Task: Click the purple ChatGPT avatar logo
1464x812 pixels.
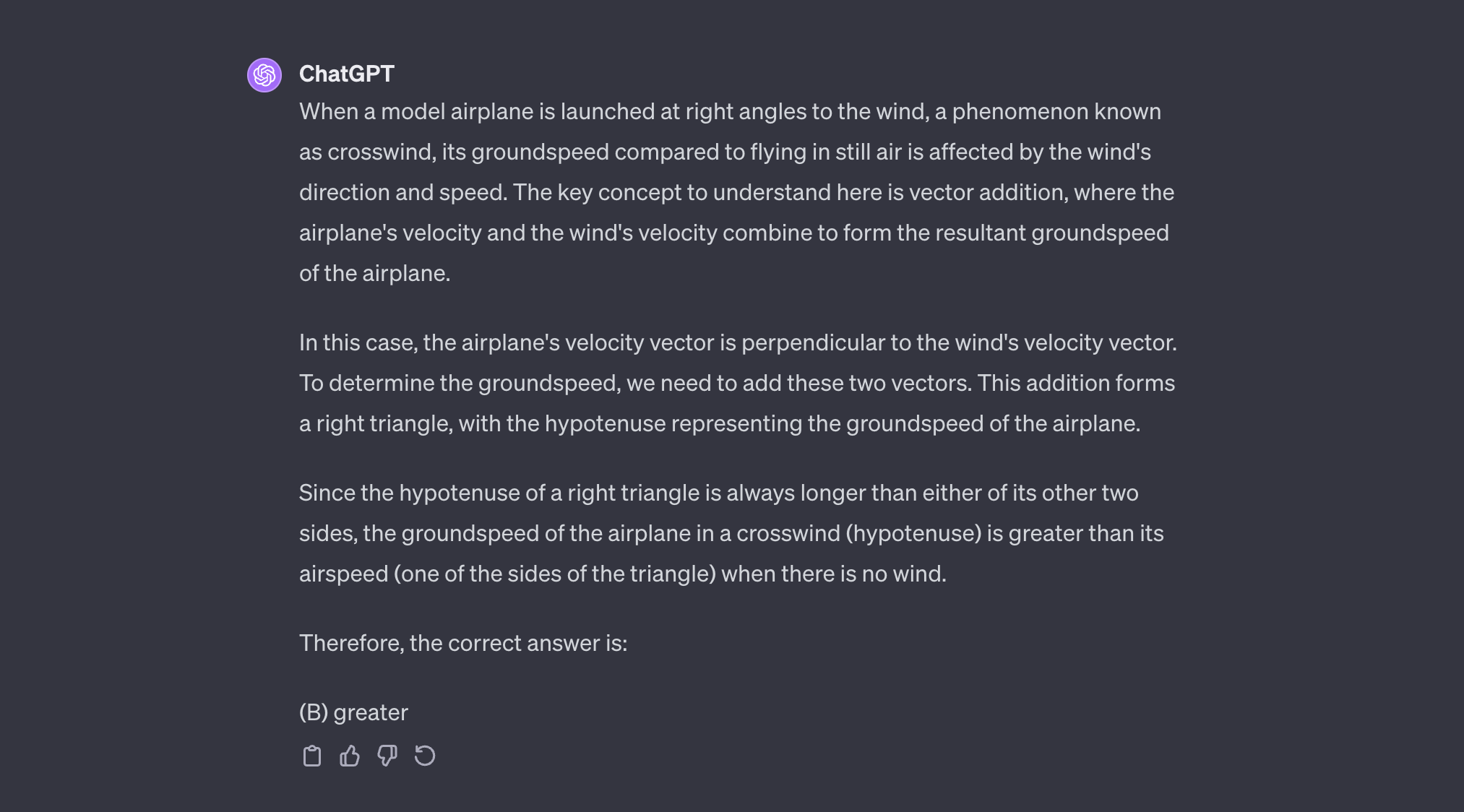Action: pos(264,75)
